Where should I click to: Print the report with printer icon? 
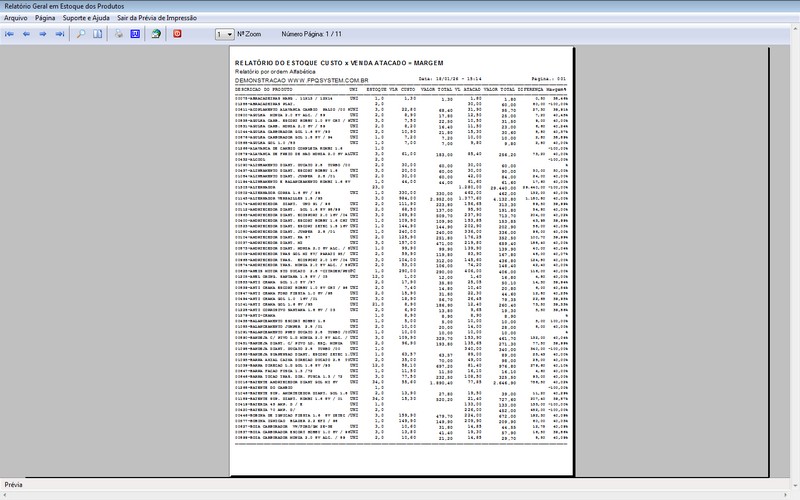point(119,34)
